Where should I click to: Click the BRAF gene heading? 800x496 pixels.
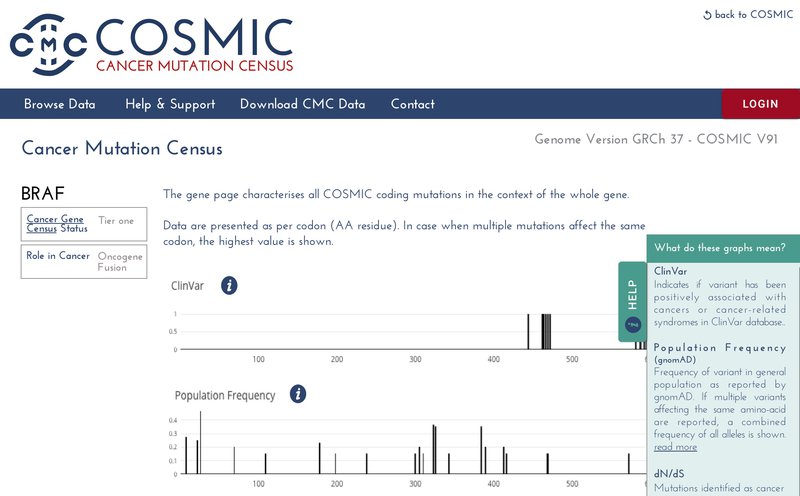point(43,194)
